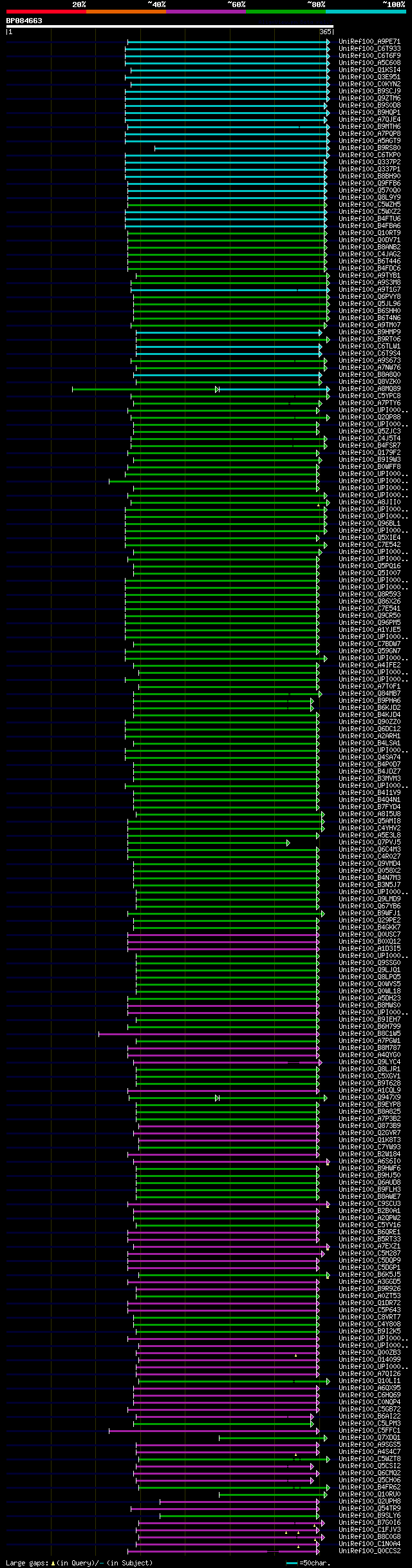Click the orange ~40% legend color bar
The width and height of the screenshot is (412, 1568).
(126, 12)
